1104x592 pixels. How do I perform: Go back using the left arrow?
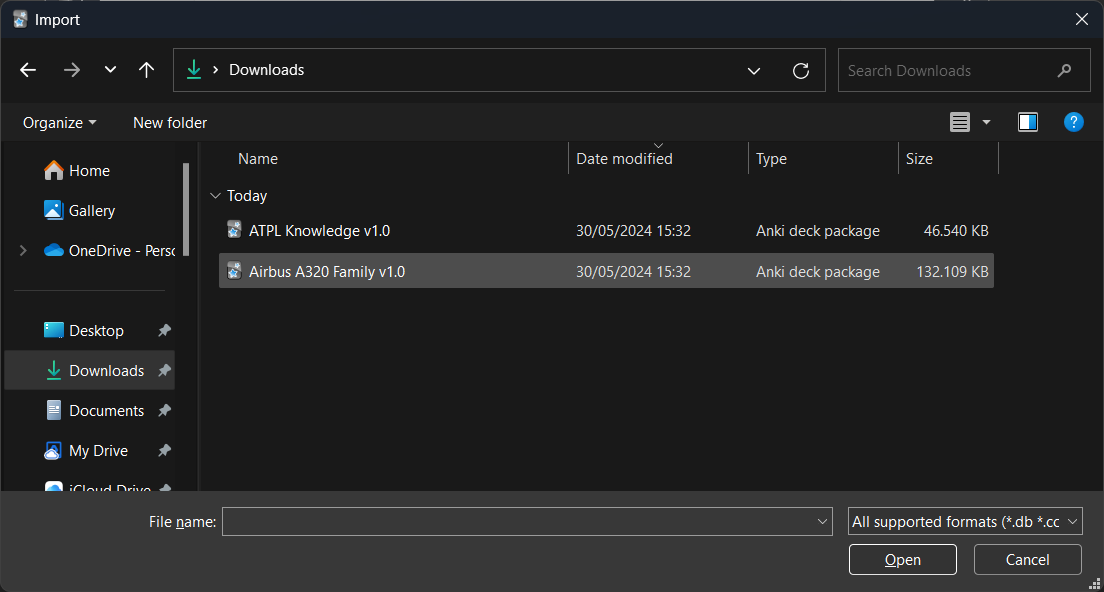pyautogui.click(x=28, y=70)
